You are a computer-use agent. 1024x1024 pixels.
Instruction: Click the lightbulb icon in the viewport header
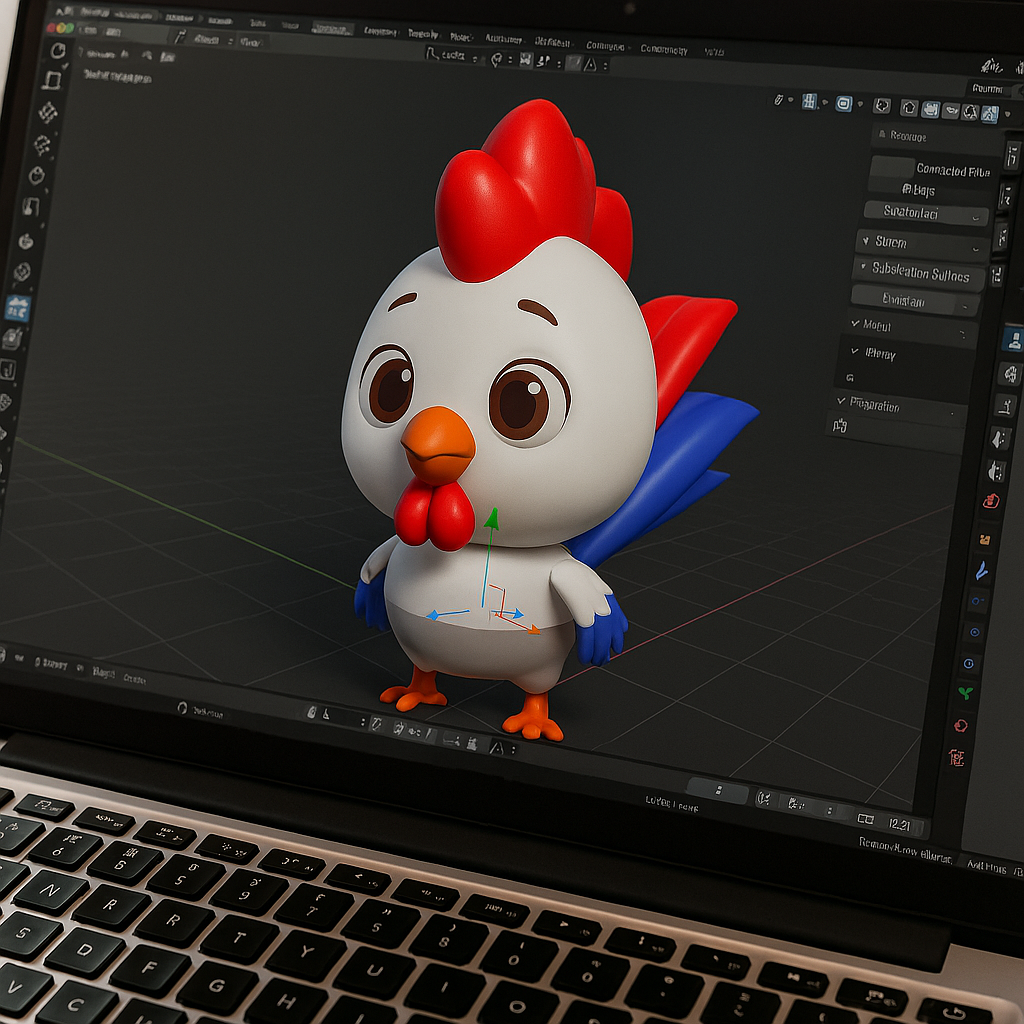(497, 60)
